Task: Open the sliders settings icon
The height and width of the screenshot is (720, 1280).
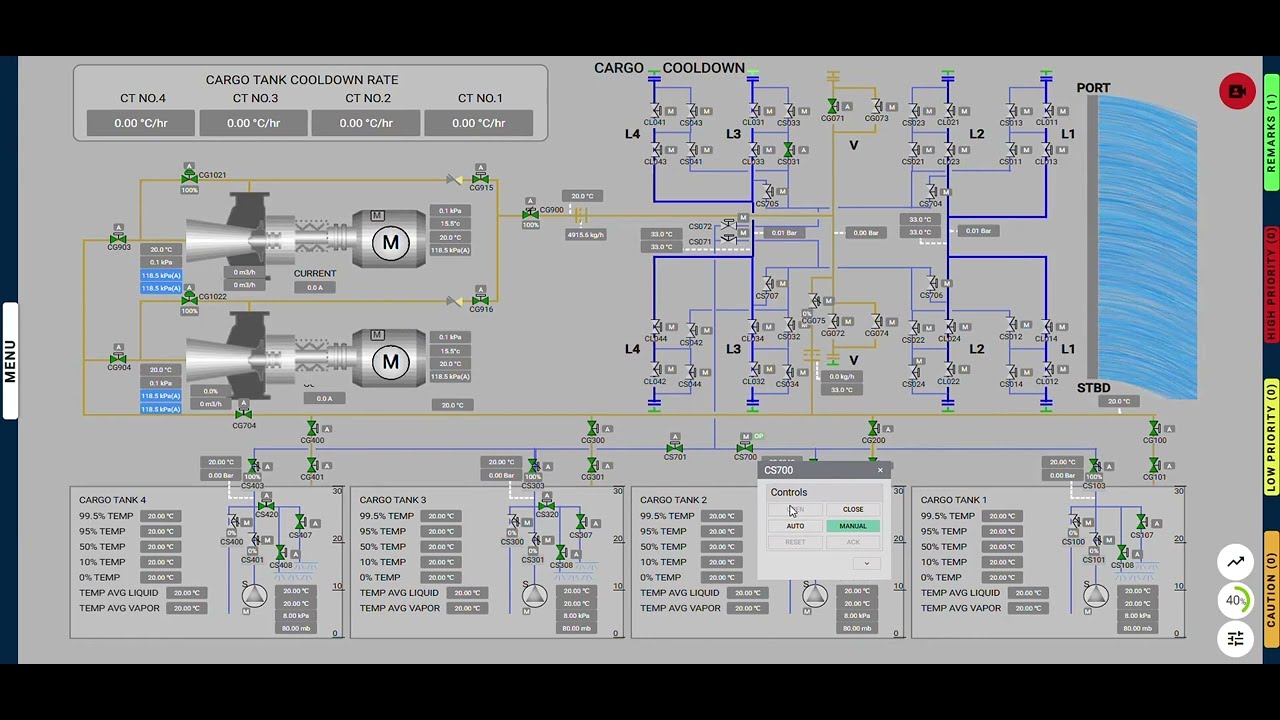Action: point(1236,638)
